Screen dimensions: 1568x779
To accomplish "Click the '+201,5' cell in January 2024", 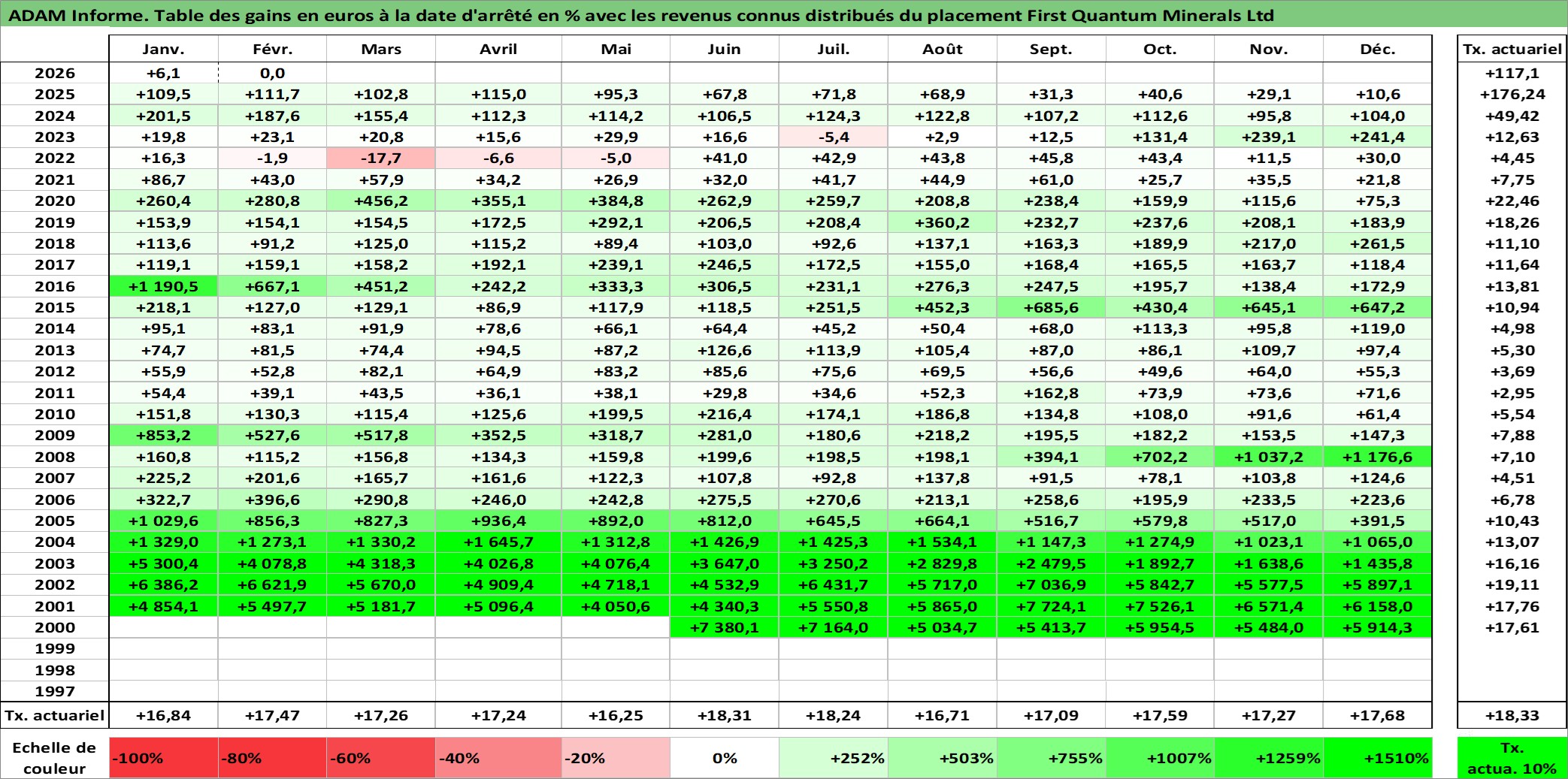I will (x=164, y=116).
